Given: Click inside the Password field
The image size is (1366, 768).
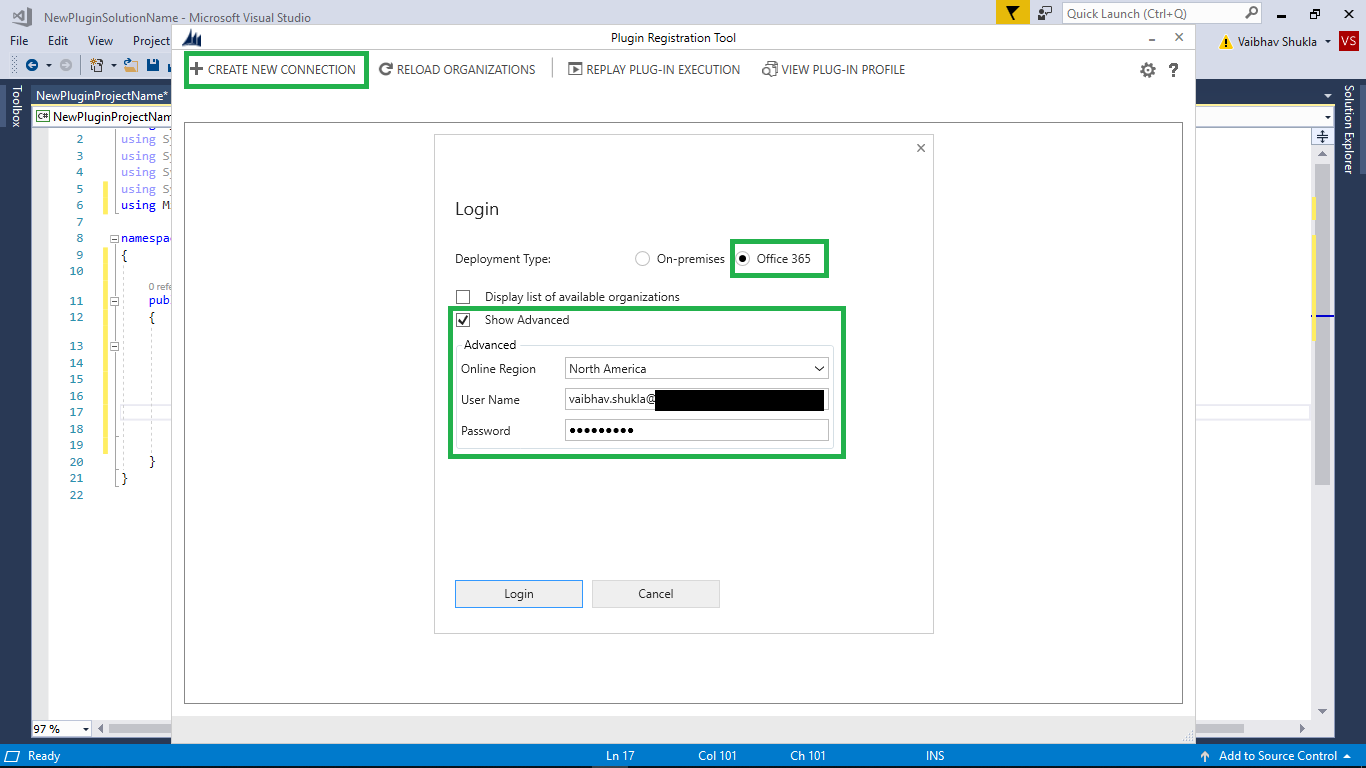Looking at the screenshot, I should tap(696, 430).
